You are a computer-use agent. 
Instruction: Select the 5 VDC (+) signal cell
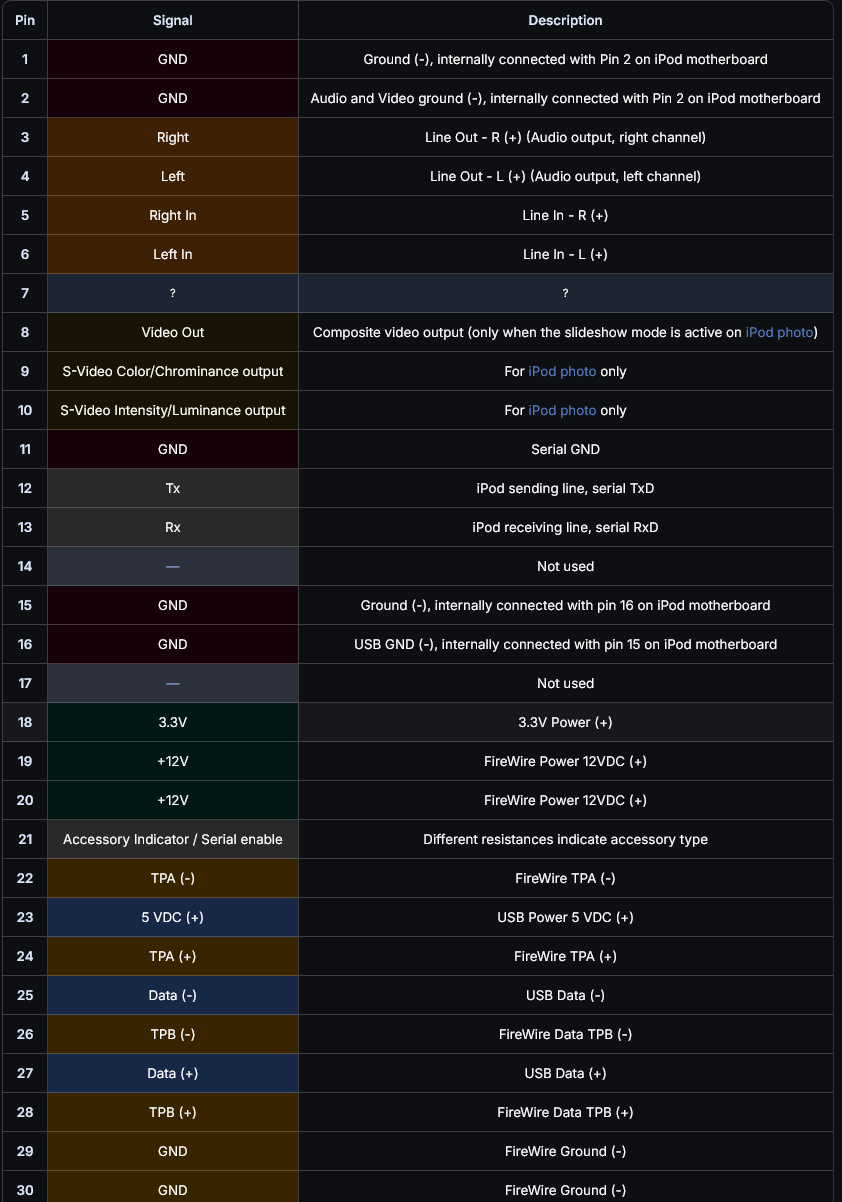(173, 917)
